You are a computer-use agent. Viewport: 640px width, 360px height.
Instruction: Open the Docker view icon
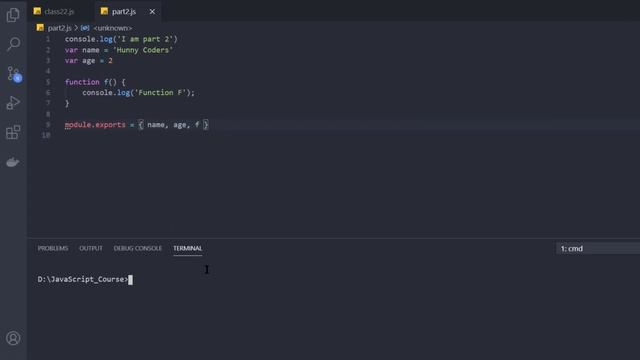13,162
